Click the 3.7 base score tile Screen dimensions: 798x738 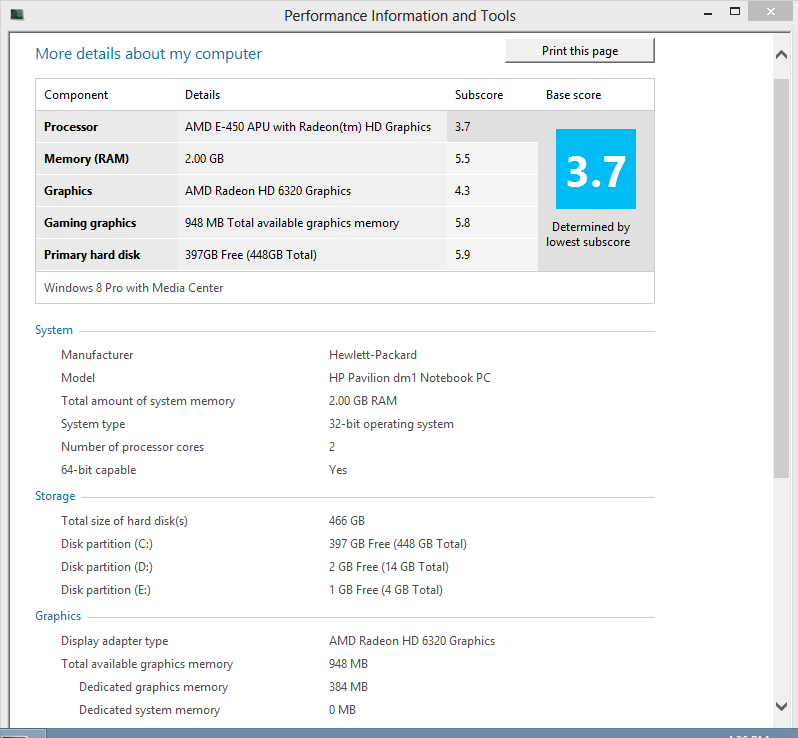coord(595,169)
